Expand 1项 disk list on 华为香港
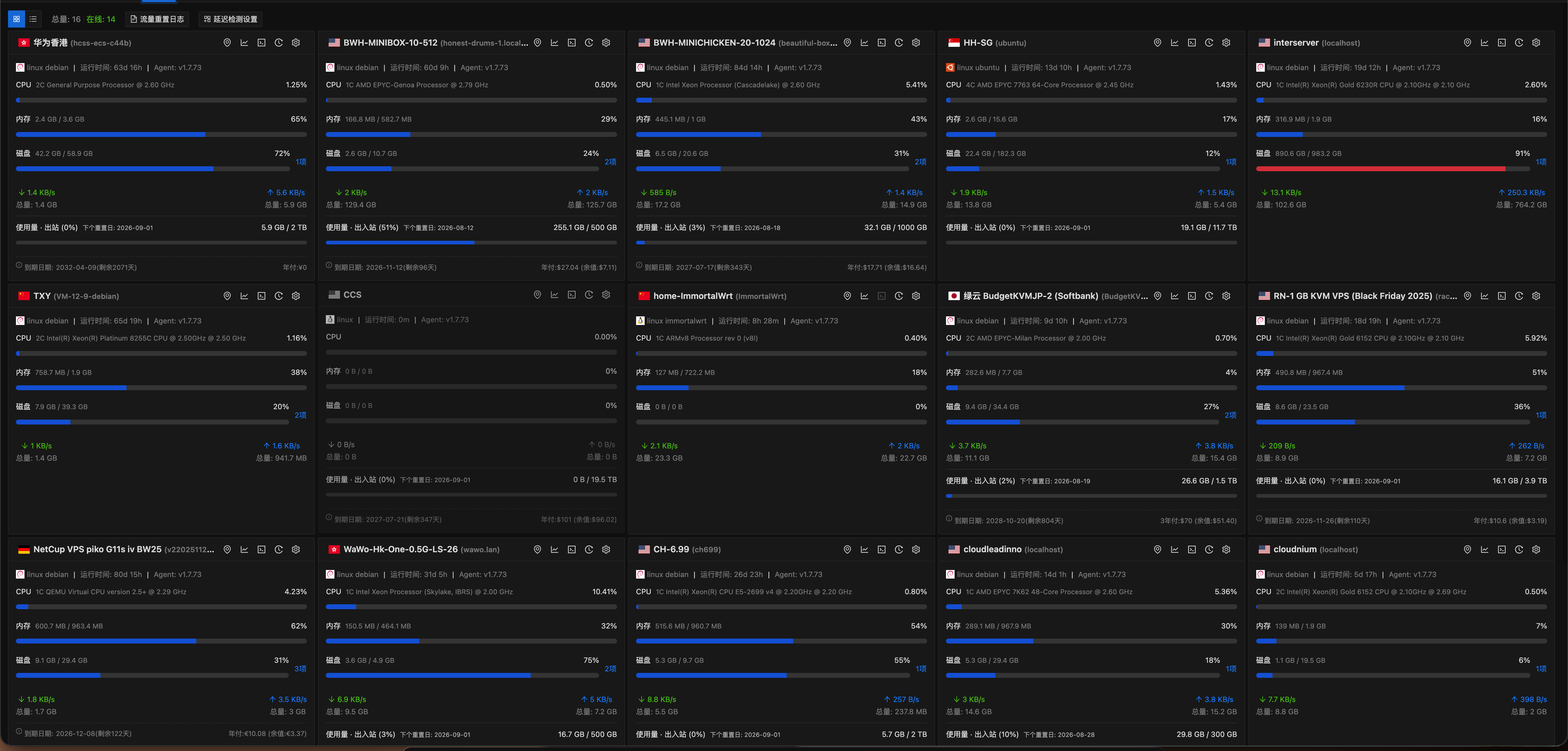Image resolution: width=1568 pixels, height=751 pixels. (x=301, y=162)
